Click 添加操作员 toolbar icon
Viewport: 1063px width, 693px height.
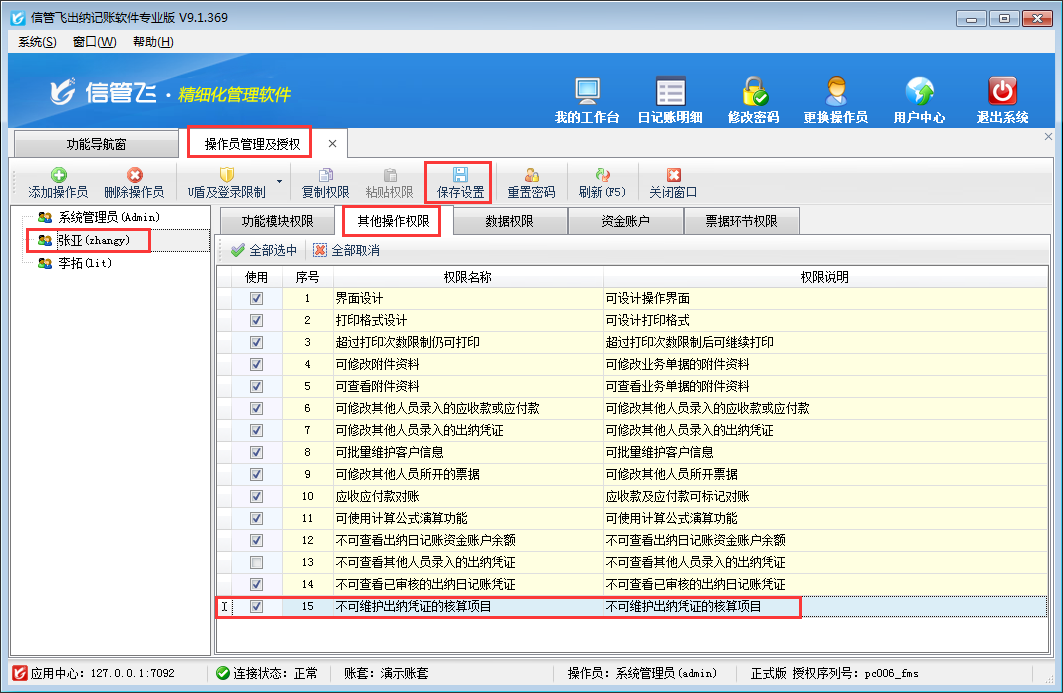click(x=58, y=176)
